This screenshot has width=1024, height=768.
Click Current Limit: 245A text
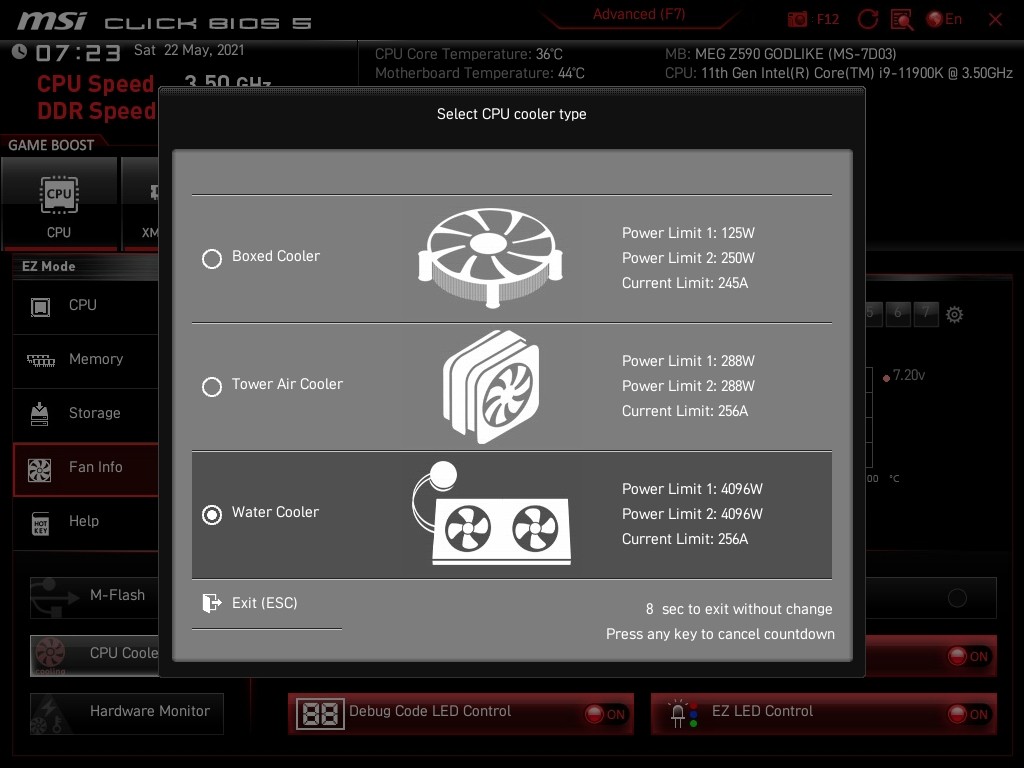[x=684, y=283]
